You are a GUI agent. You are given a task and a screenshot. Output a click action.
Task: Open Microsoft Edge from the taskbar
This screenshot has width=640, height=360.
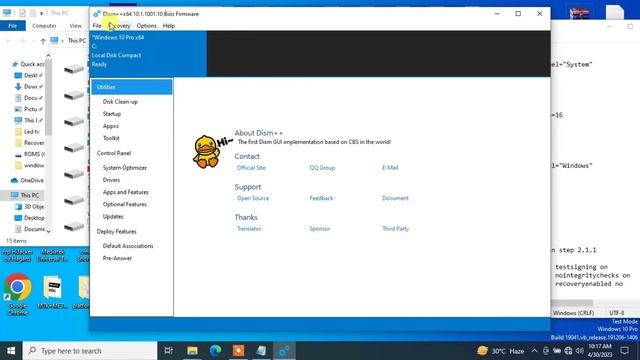[216, 351]
